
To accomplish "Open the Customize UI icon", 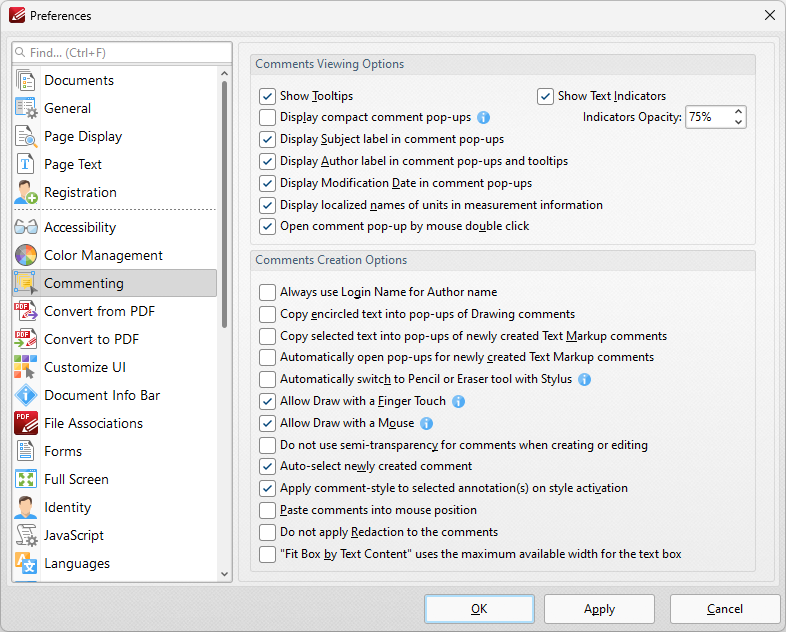I will click(x=26, y=367).
